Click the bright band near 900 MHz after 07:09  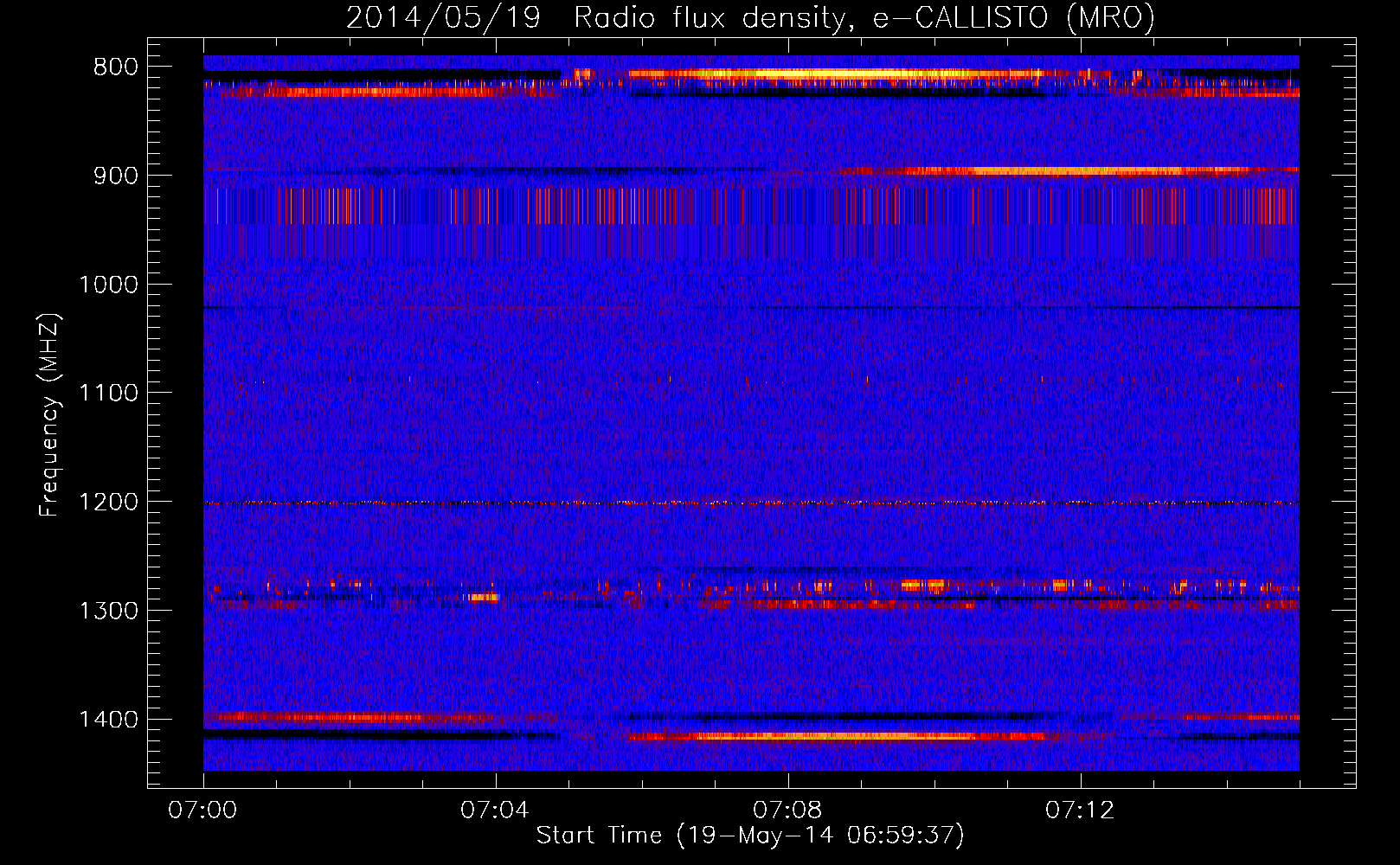(x=1069, y=171)
